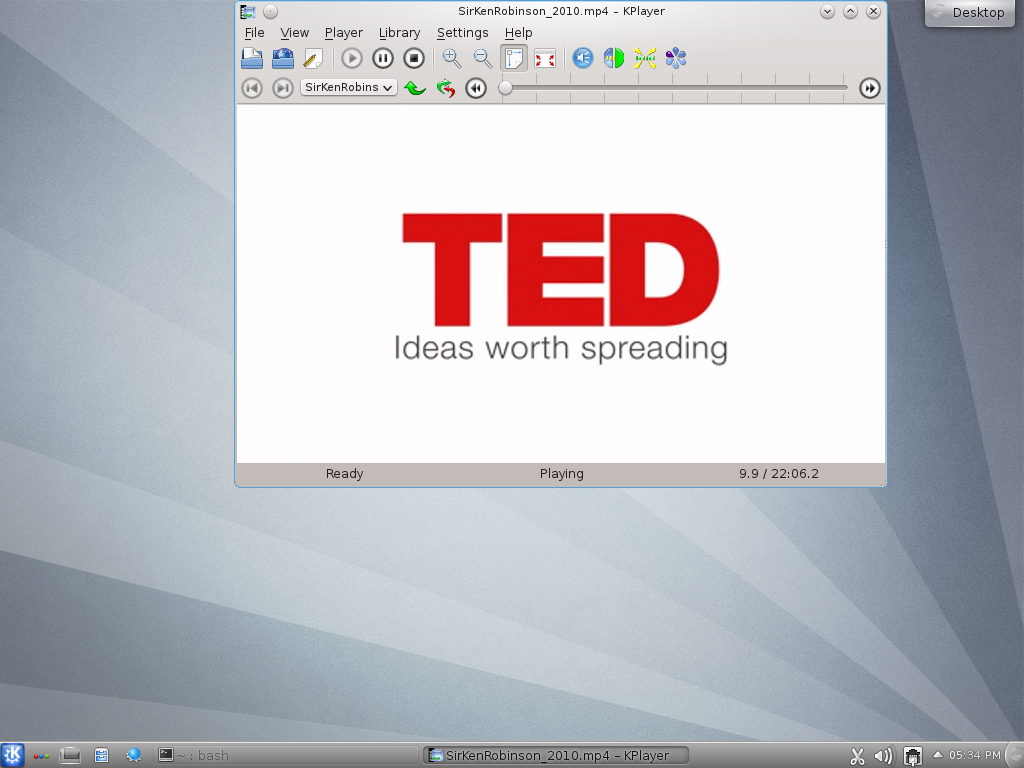Screen dimensions: 1024x768
Task: Open a file with the Open File icon
Action: click(251, 58)
